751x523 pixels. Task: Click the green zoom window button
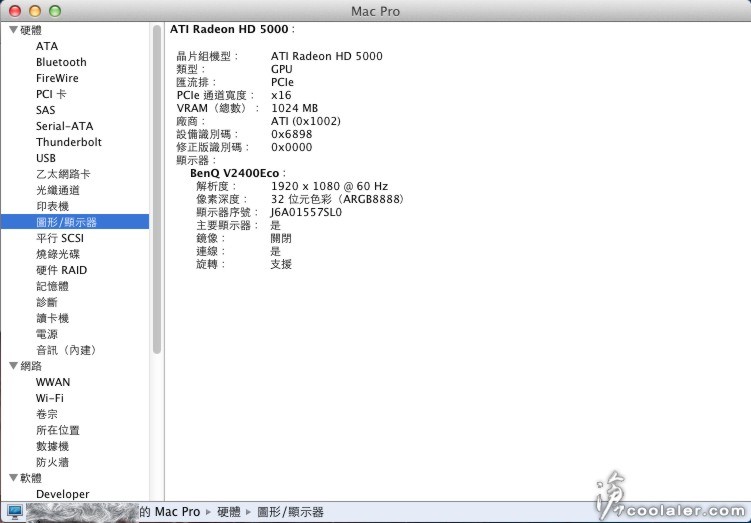[55, 11]
